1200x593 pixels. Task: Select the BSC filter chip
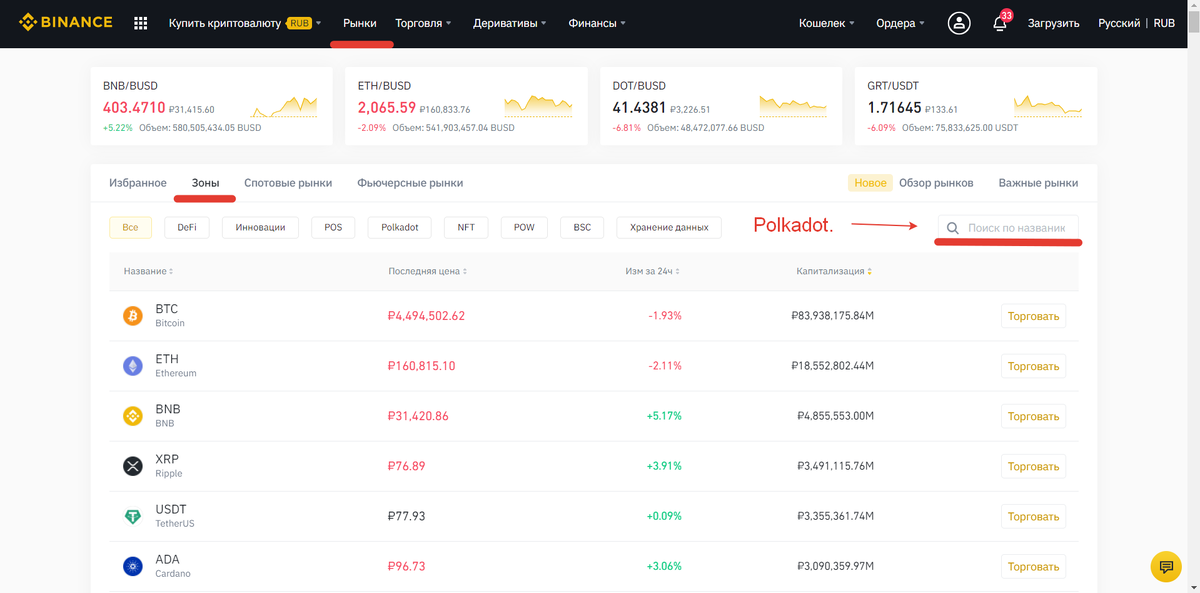click(582, 227)
